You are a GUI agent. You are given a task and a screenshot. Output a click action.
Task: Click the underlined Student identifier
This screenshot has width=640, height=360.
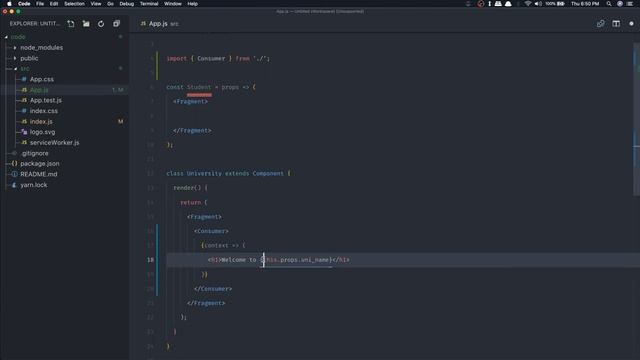(199, 87)
